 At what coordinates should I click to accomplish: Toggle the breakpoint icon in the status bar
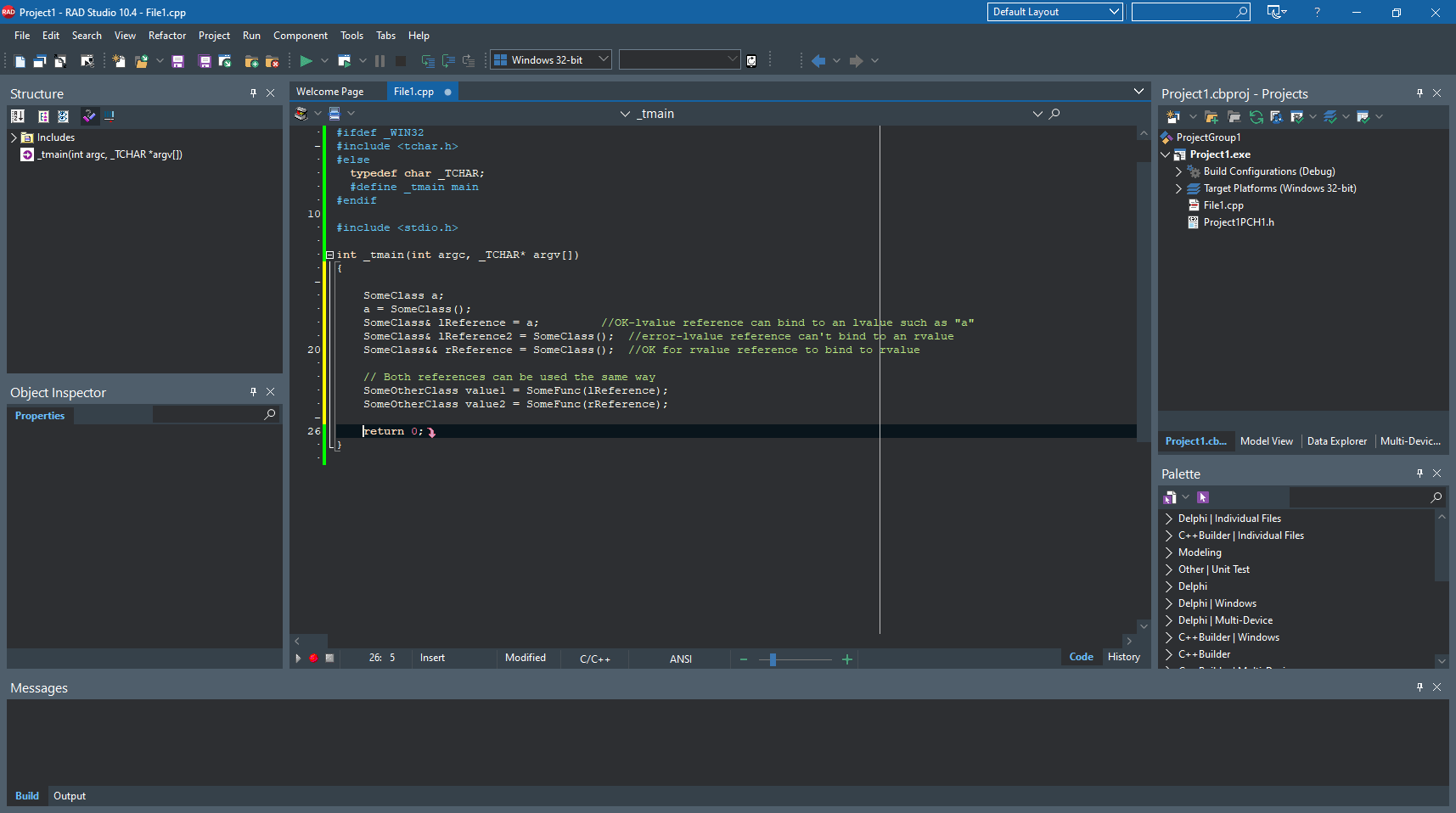coord(312,658)
